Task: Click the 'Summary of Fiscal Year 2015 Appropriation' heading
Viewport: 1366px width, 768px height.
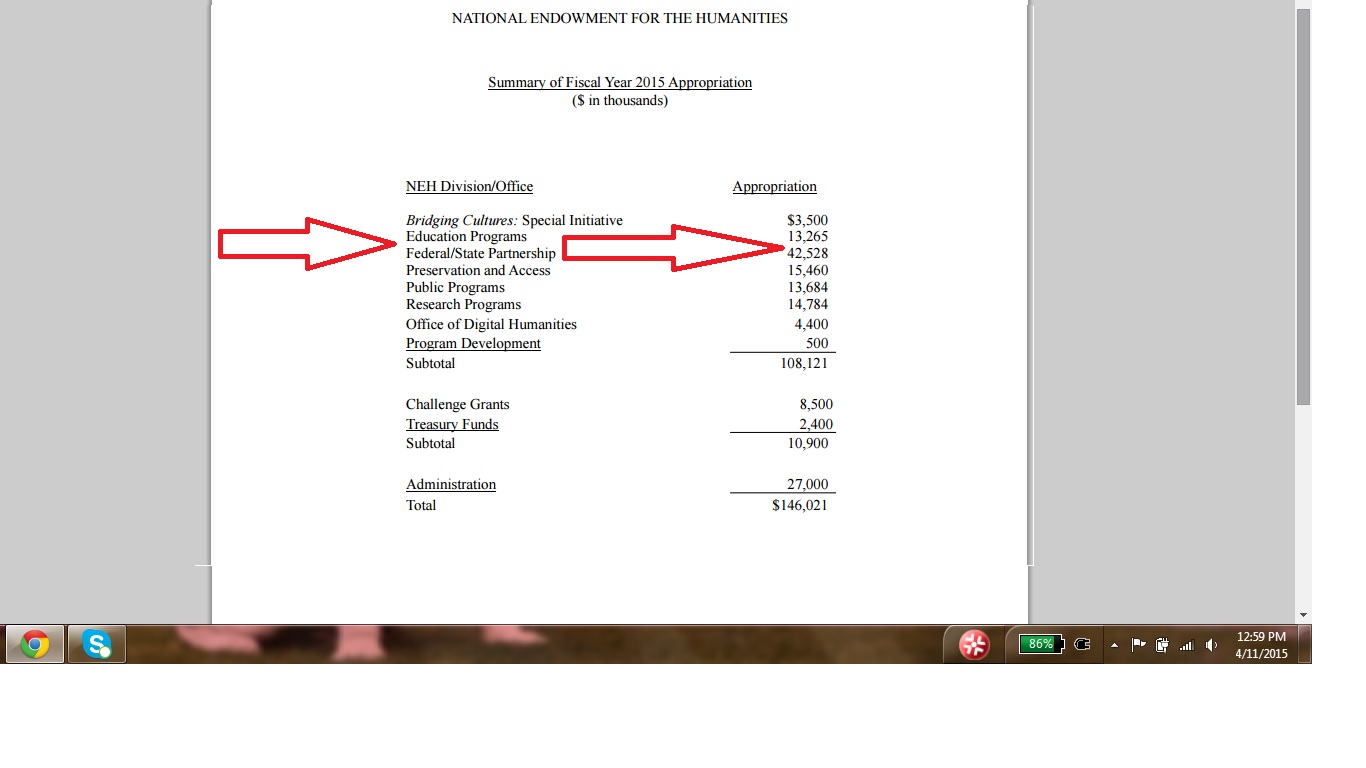Action: pos(619,83)
